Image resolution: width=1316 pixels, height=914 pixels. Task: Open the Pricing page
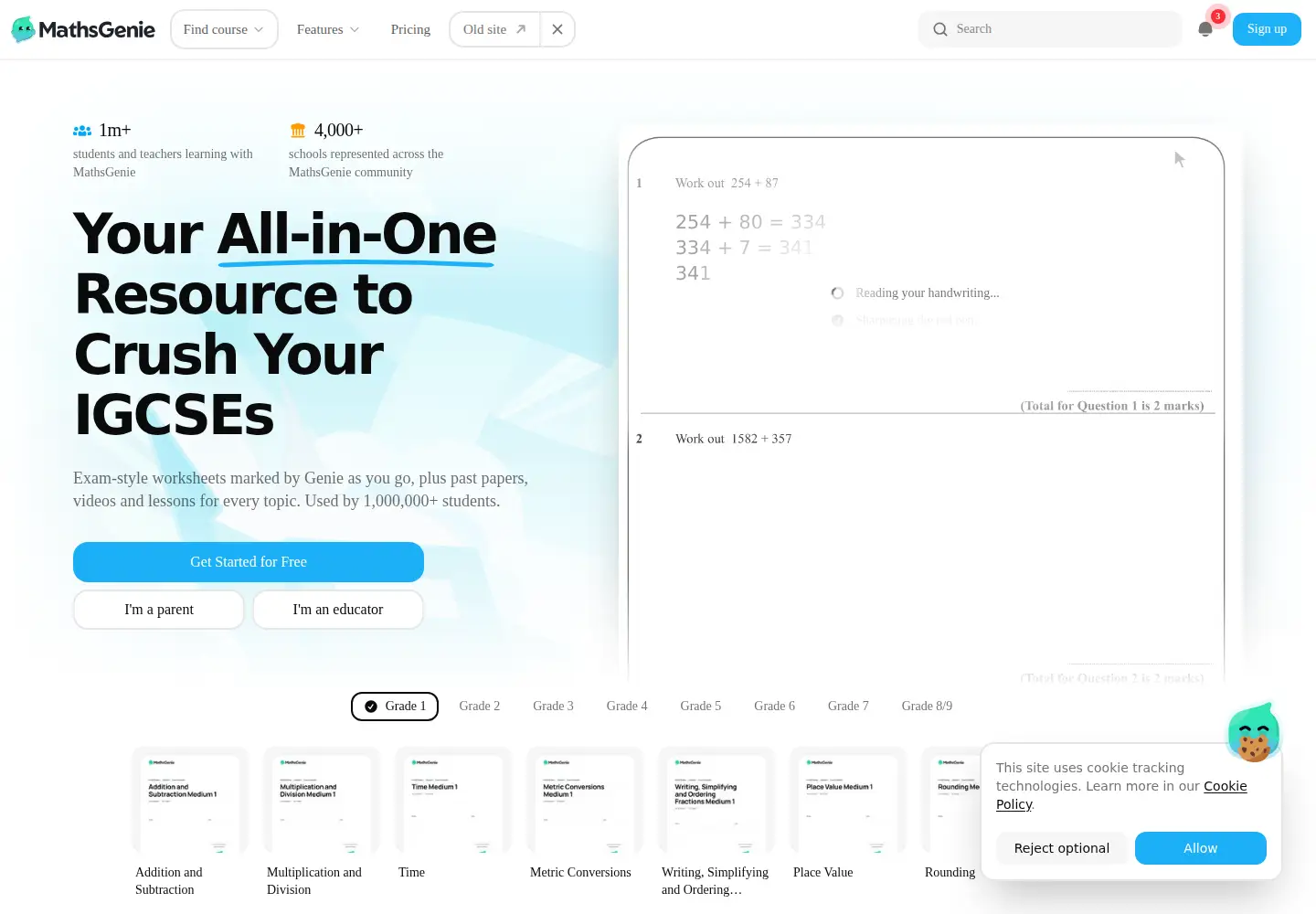click(x=410, y=29)
